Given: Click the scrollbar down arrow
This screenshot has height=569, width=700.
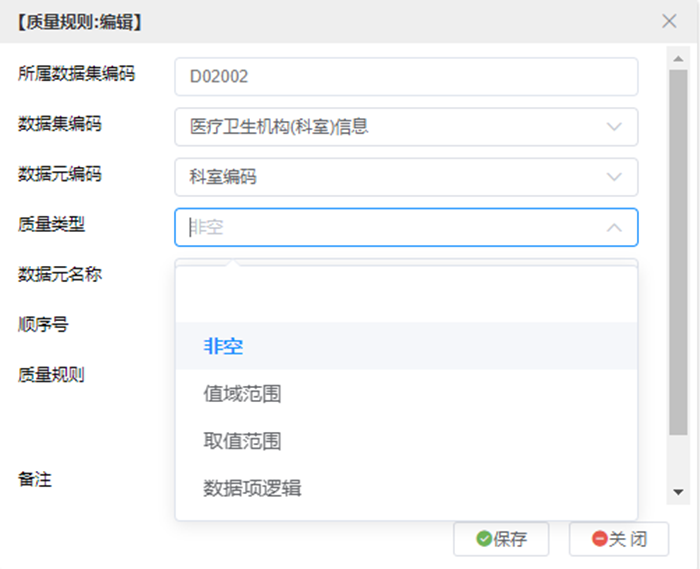Looking at the screenshot, I should click(x=678, y=492).
